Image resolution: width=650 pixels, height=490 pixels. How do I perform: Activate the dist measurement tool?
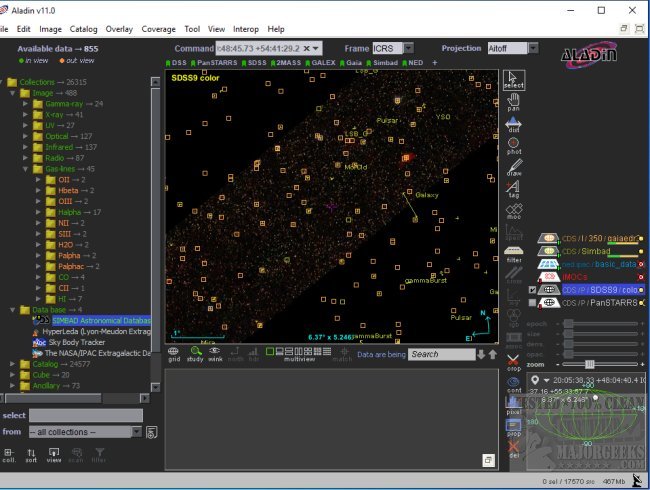pyautogui.click(x=514, y=125)
